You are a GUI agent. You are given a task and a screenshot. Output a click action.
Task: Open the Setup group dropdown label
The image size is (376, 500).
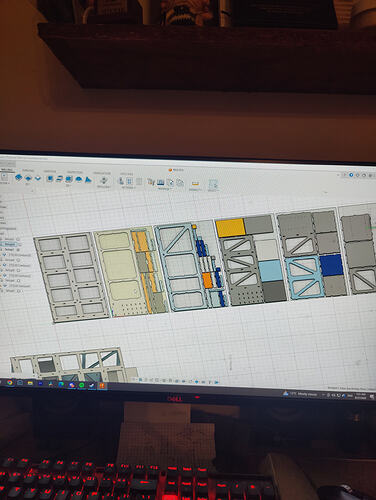point(4,183)
